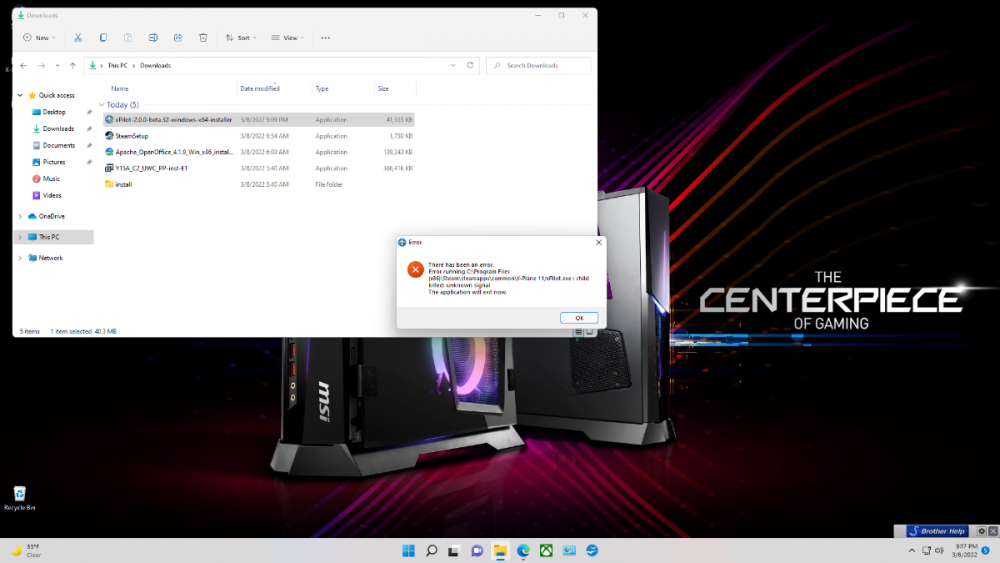Open the See more ellipsis menu

point(325,38)
